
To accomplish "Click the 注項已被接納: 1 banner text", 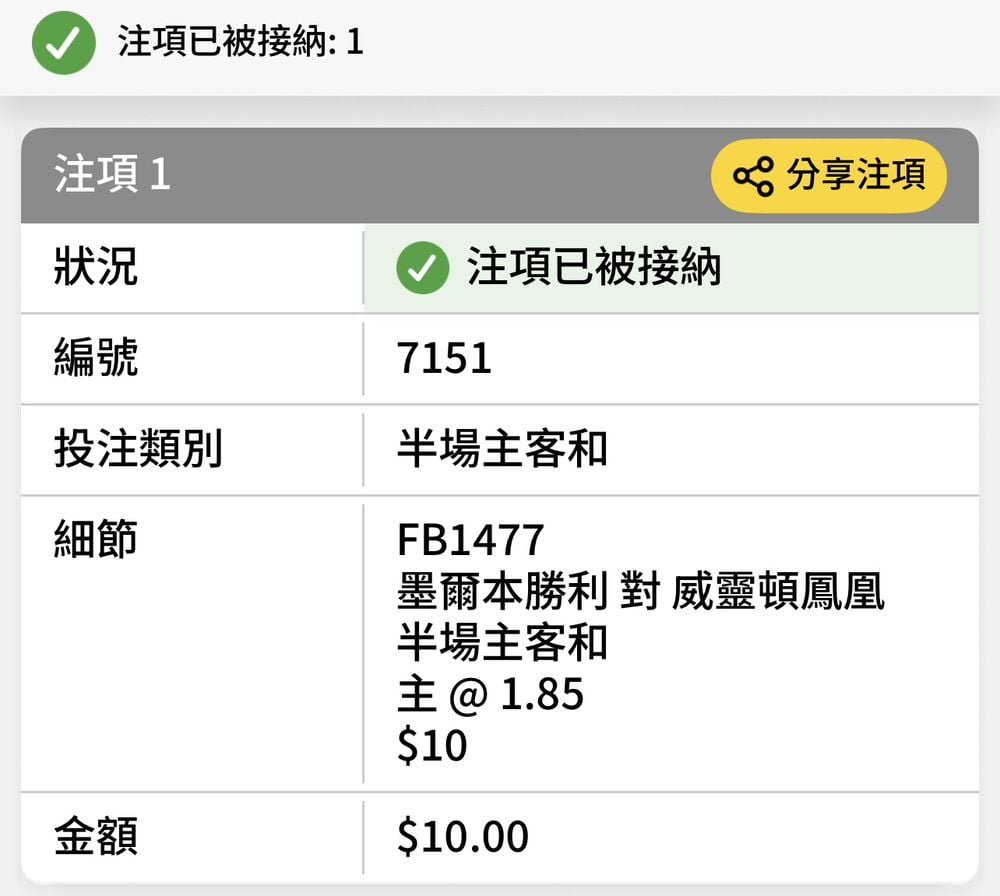I will (x=240, y=43).
